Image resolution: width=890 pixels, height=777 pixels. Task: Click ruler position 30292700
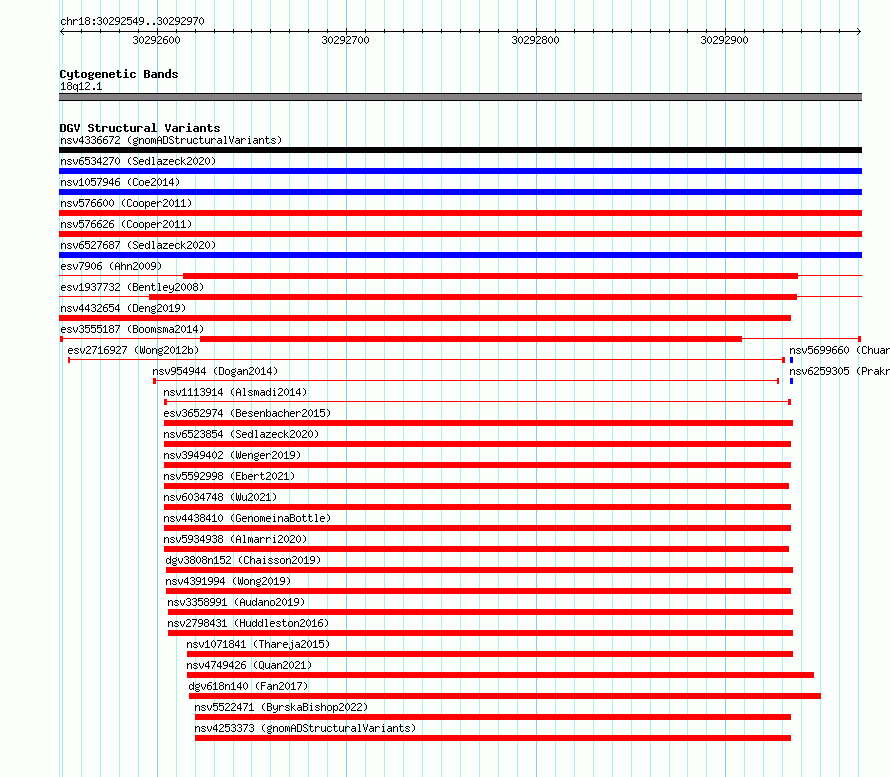click(345, 40)
